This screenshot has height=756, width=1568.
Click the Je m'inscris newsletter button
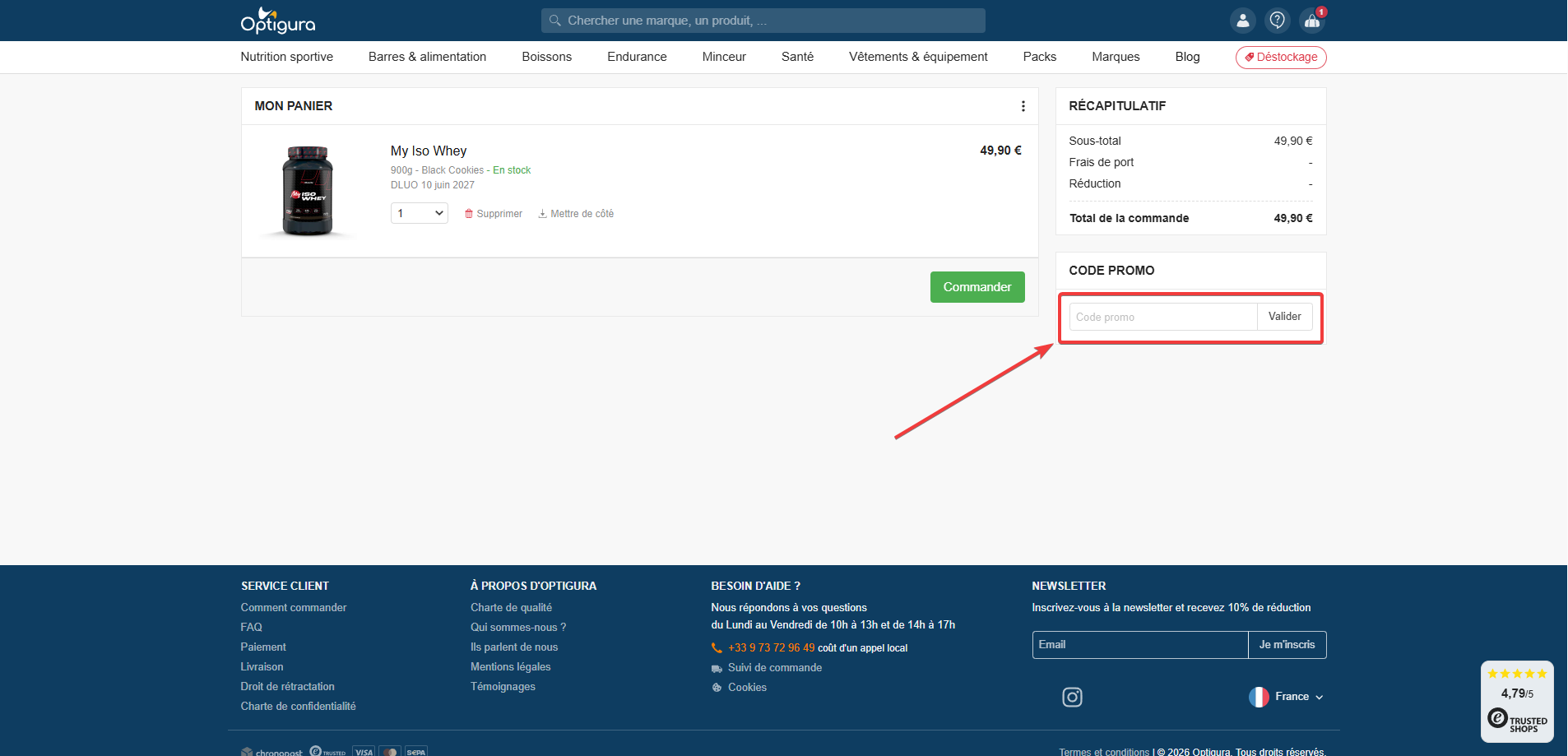pyautogui.click(x=1287, y=645)
